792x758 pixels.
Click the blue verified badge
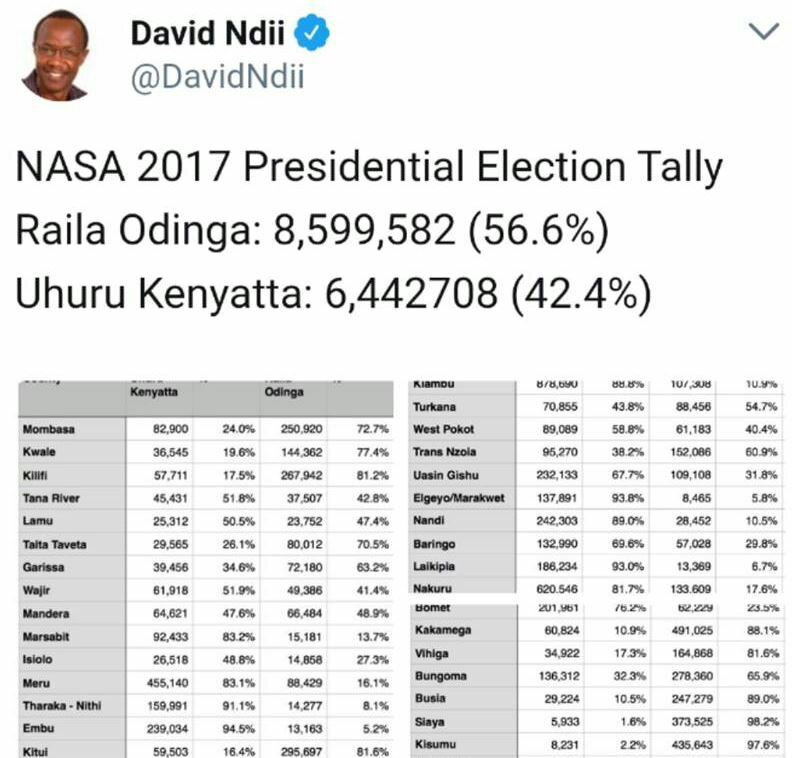[x=317, y=34]
